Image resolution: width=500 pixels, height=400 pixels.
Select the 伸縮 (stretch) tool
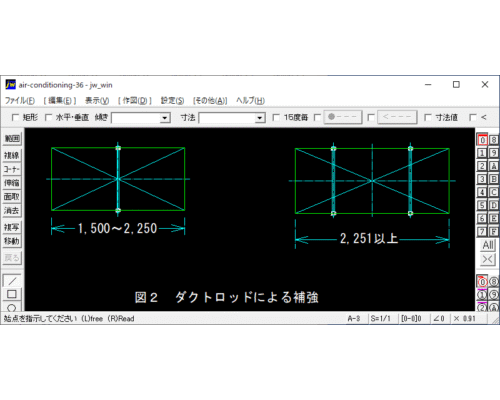click(x=12, y=183)
